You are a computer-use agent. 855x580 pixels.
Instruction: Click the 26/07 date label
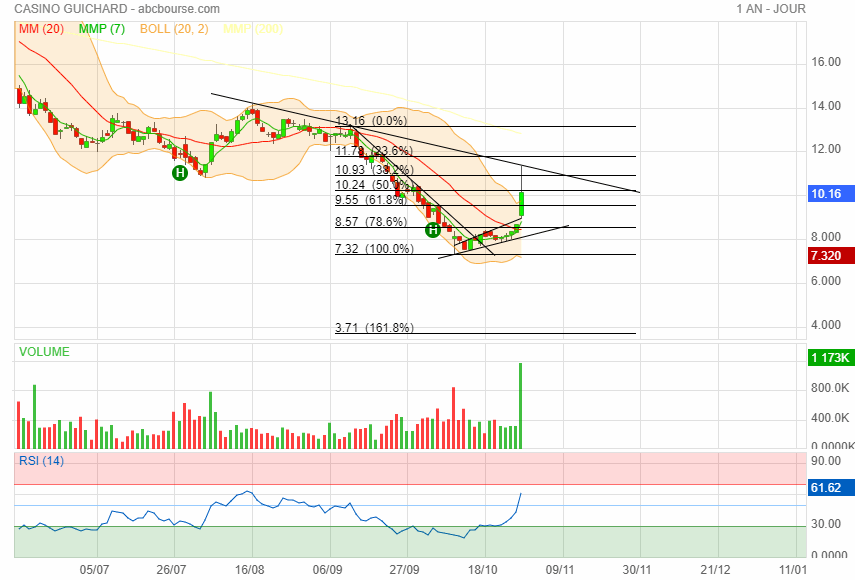pos(172,570)
